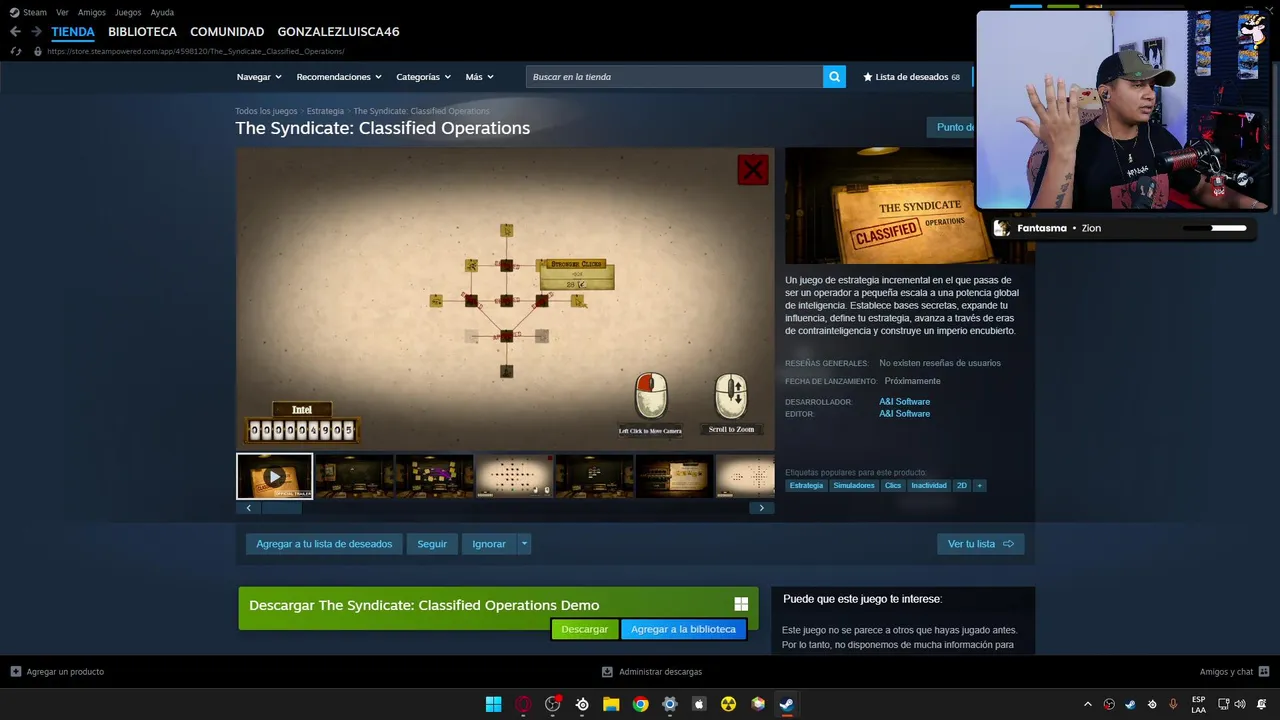Select the third thumbnail with purple marks
Image resolution: width=1280 pixels, height=720 pixels.
434,476
